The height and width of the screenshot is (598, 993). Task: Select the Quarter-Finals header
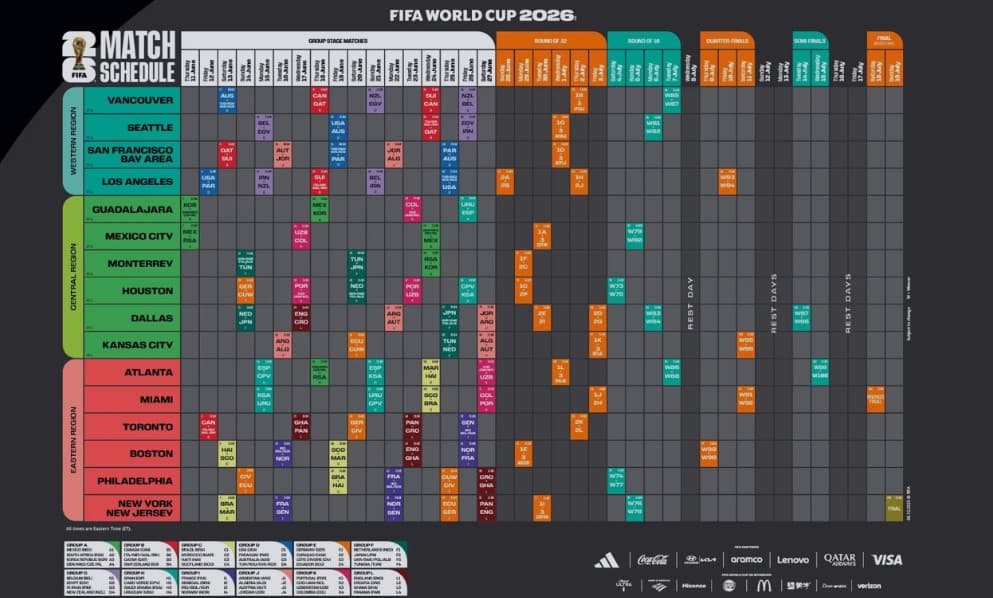(x=727, y=40)
